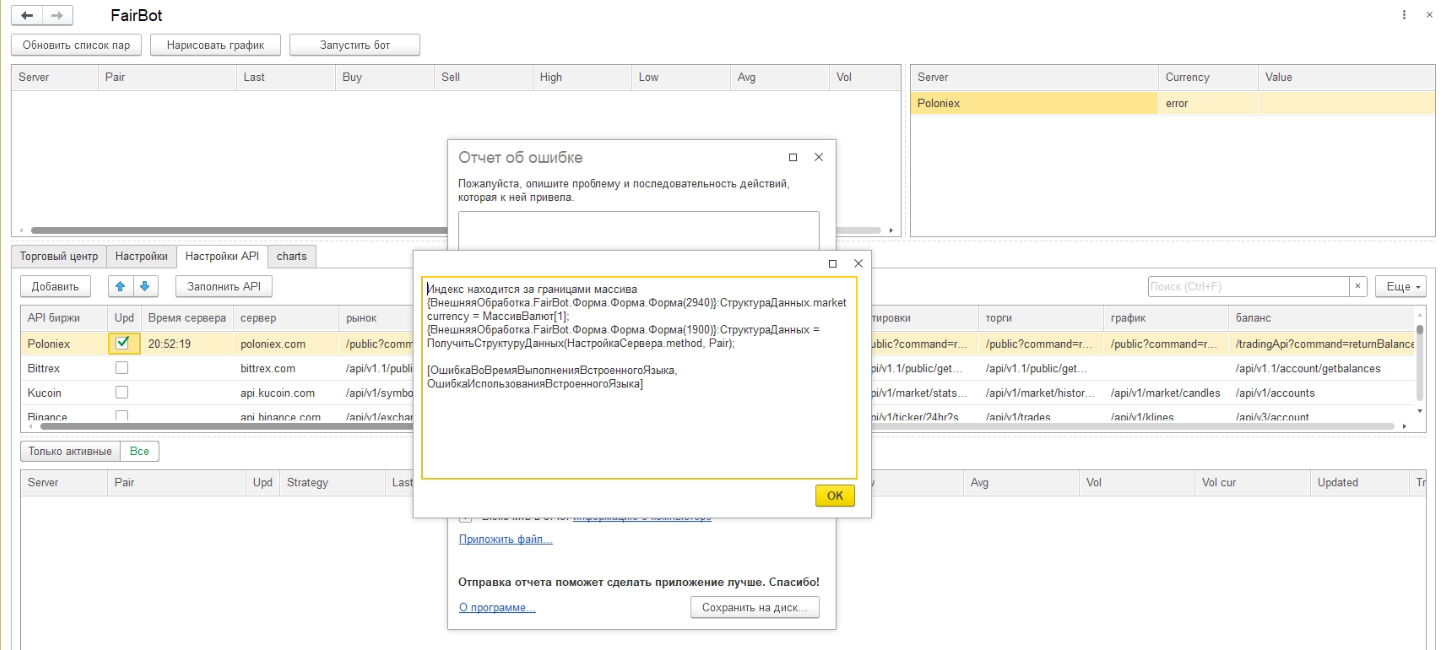Click the Отчет об ошибке dialog title
Viewport: 1447px width, 650px height.
tap(520, 157)
